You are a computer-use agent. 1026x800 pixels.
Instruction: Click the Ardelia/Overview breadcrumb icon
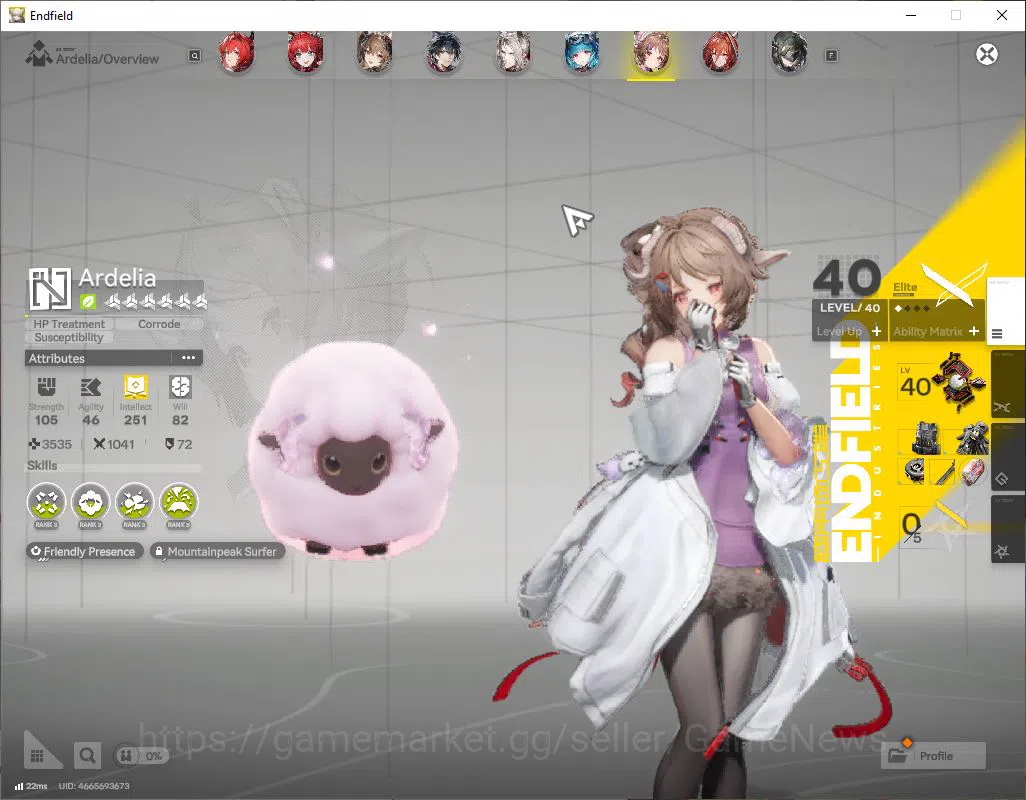(x=38, y=54)
